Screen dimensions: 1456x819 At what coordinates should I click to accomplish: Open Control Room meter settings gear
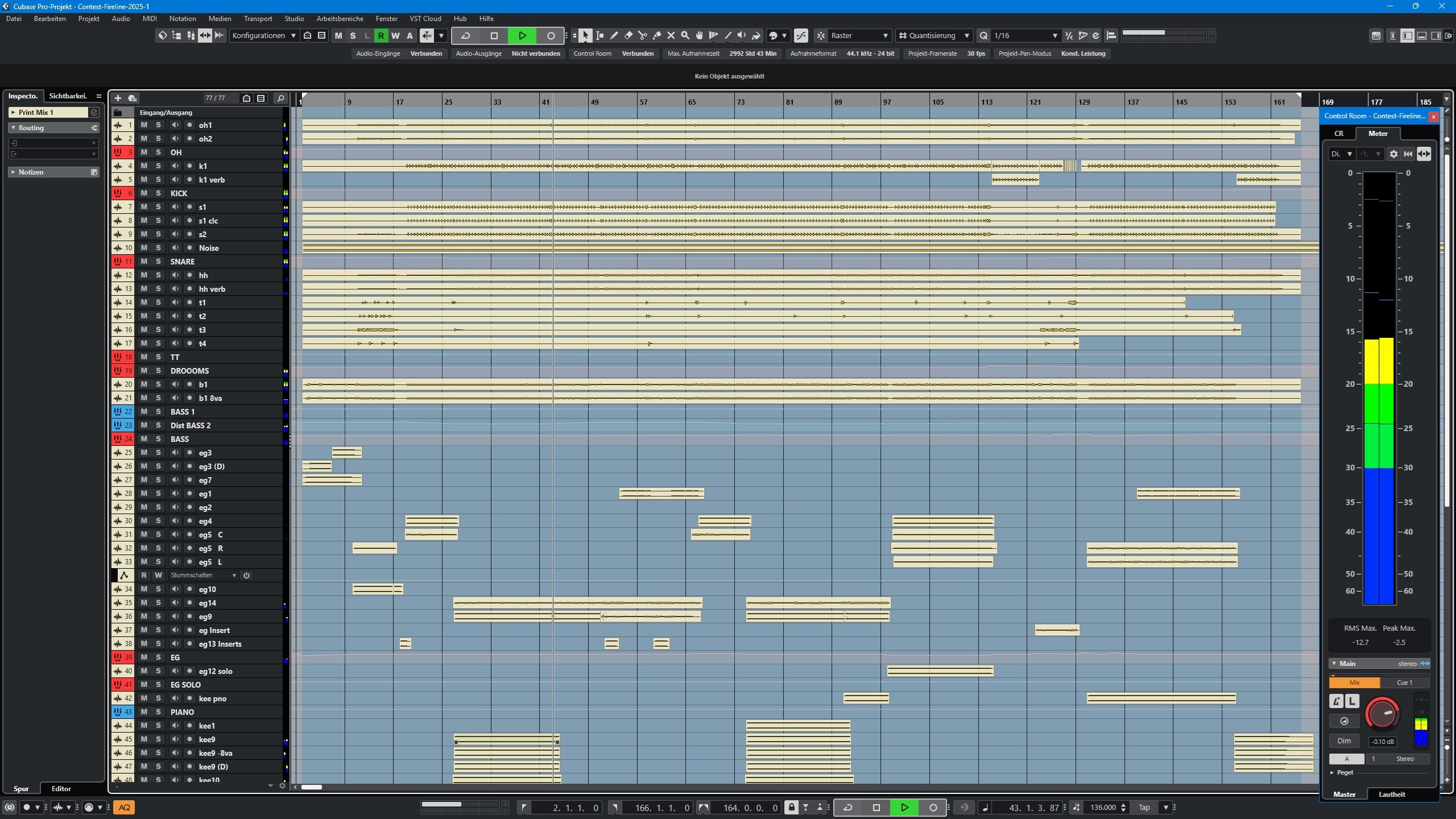pos(1393,154)
